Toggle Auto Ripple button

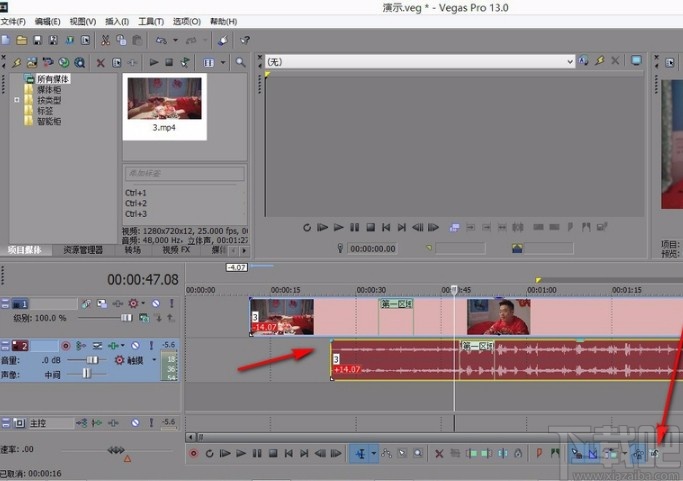coord(611,454)
